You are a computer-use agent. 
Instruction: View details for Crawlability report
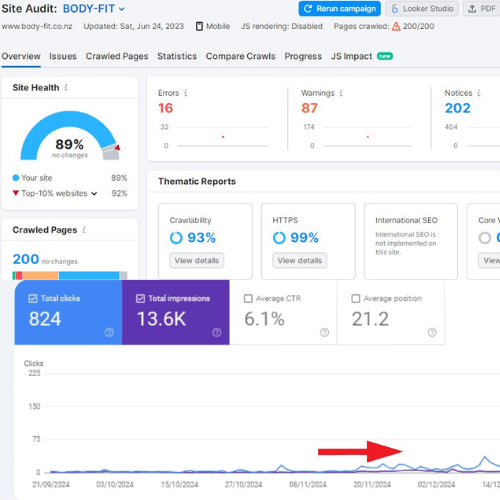[x=197, y=261]
